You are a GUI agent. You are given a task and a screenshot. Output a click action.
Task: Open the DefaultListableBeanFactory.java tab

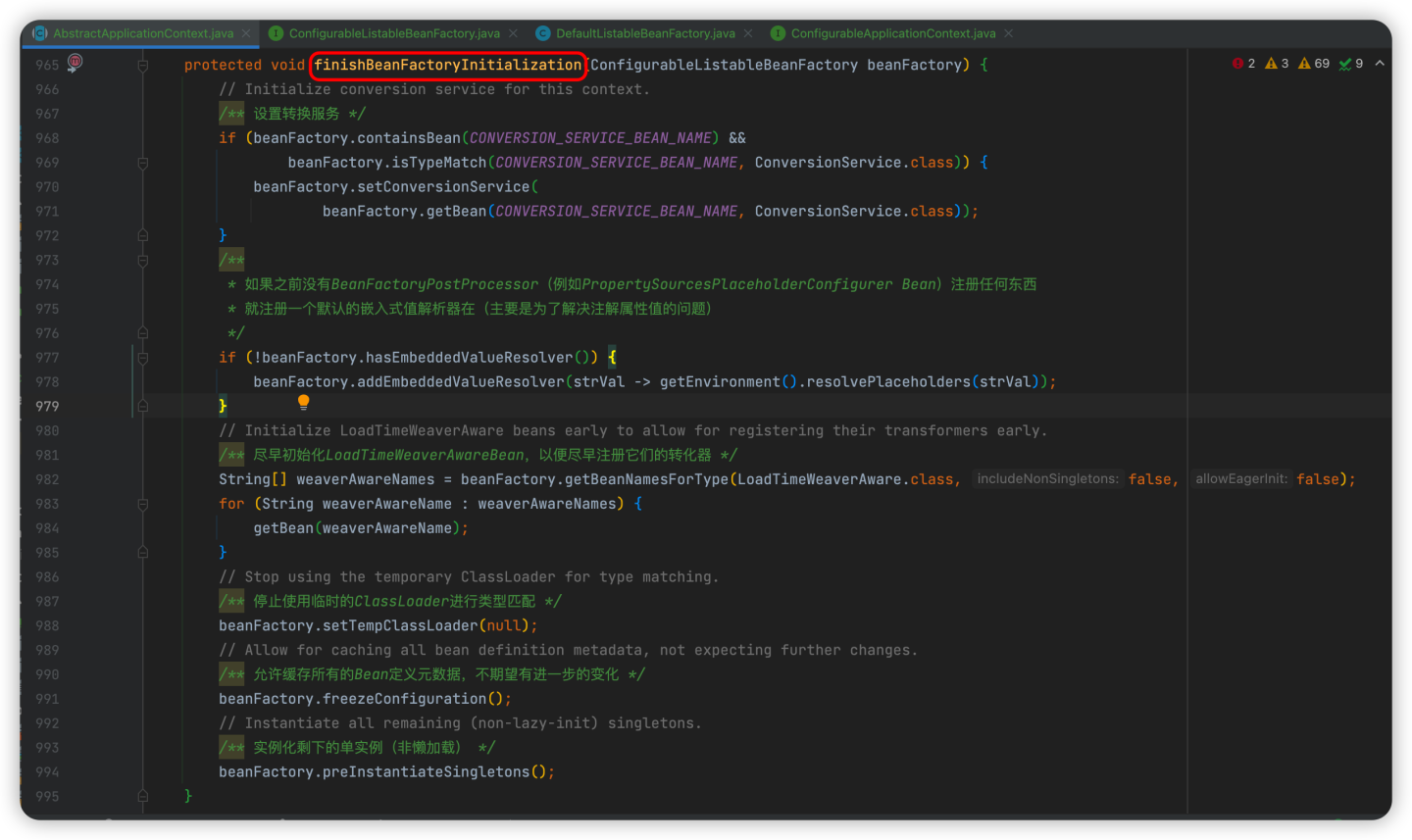click(645, 33)
